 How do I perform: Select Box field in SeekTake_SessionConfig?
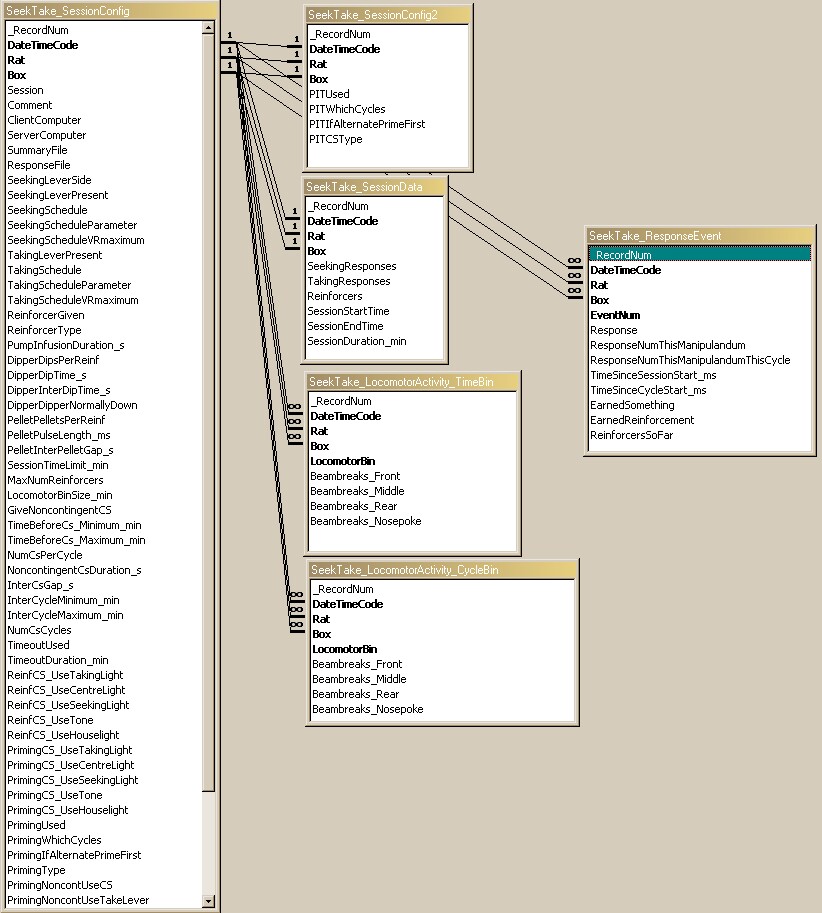[x=16, y=75]
